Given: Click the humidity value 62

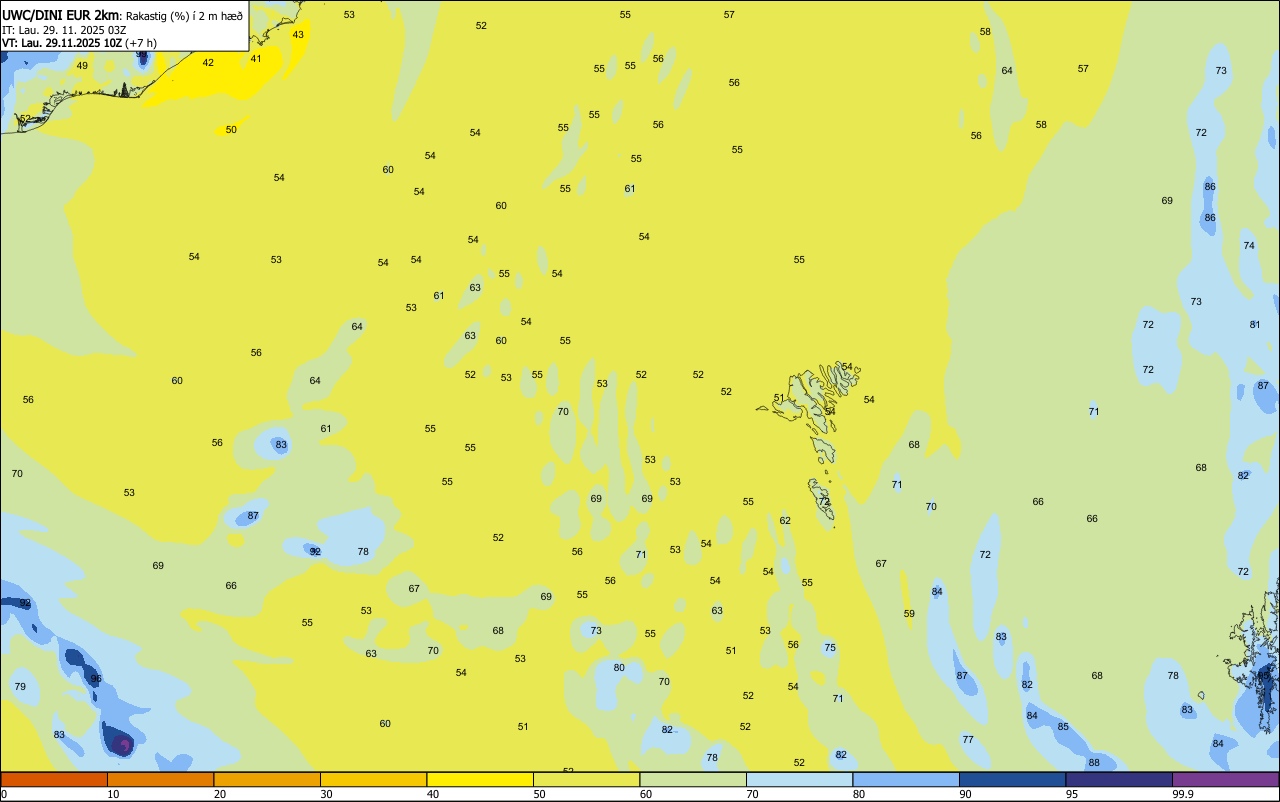Looking at the screenshot, I should 785,520.
